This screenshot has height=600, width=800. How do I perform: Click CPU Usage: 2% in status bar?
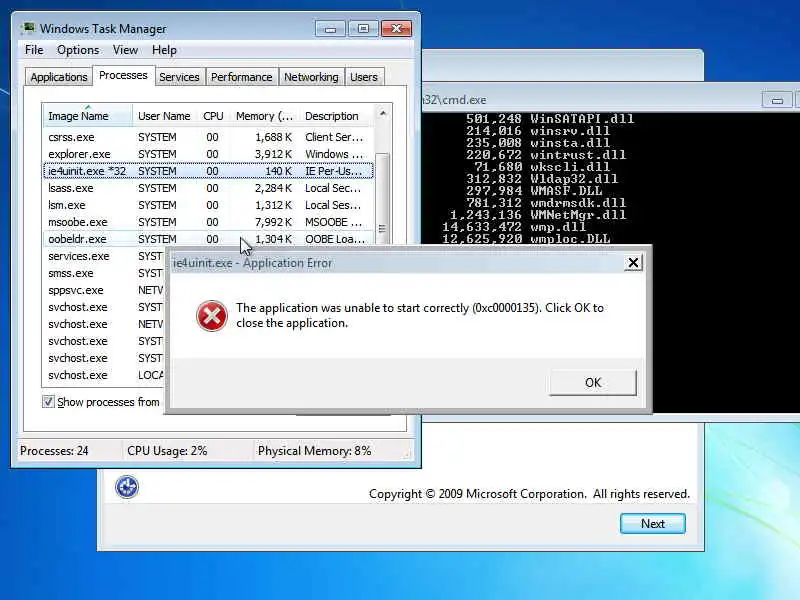click(x=167, y=451)
